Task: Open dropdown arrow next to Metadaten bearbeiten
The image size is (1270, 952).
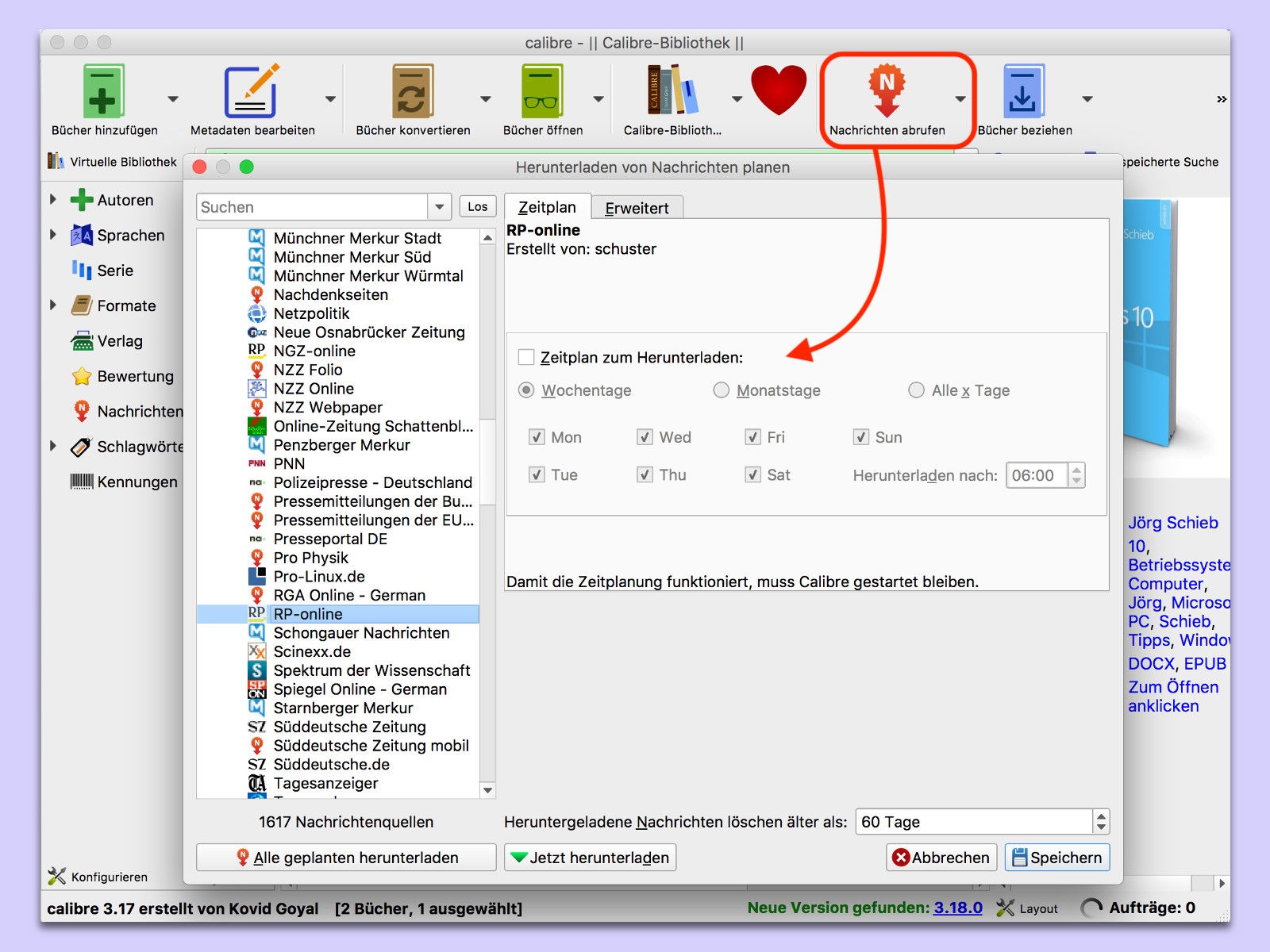Action: 330,99
